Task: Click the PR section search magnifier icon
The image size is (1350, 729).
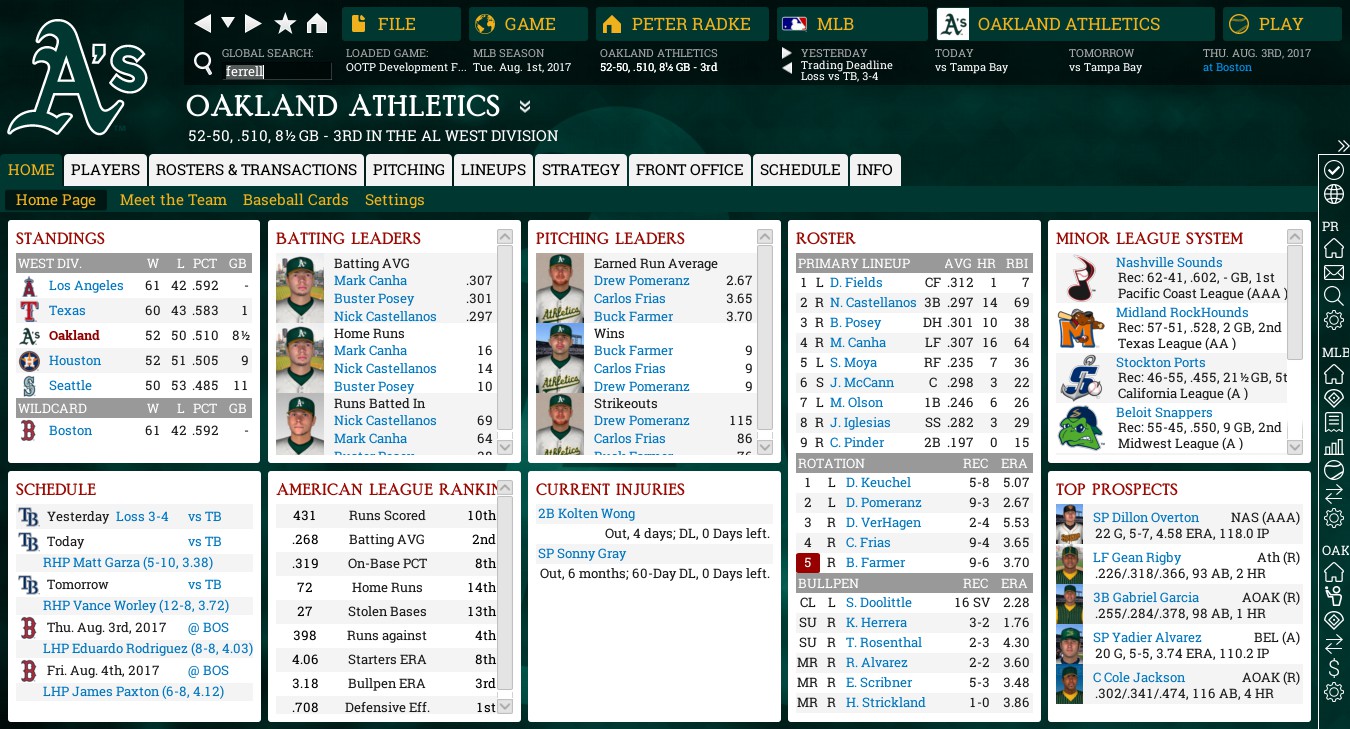Action: 1333,296
